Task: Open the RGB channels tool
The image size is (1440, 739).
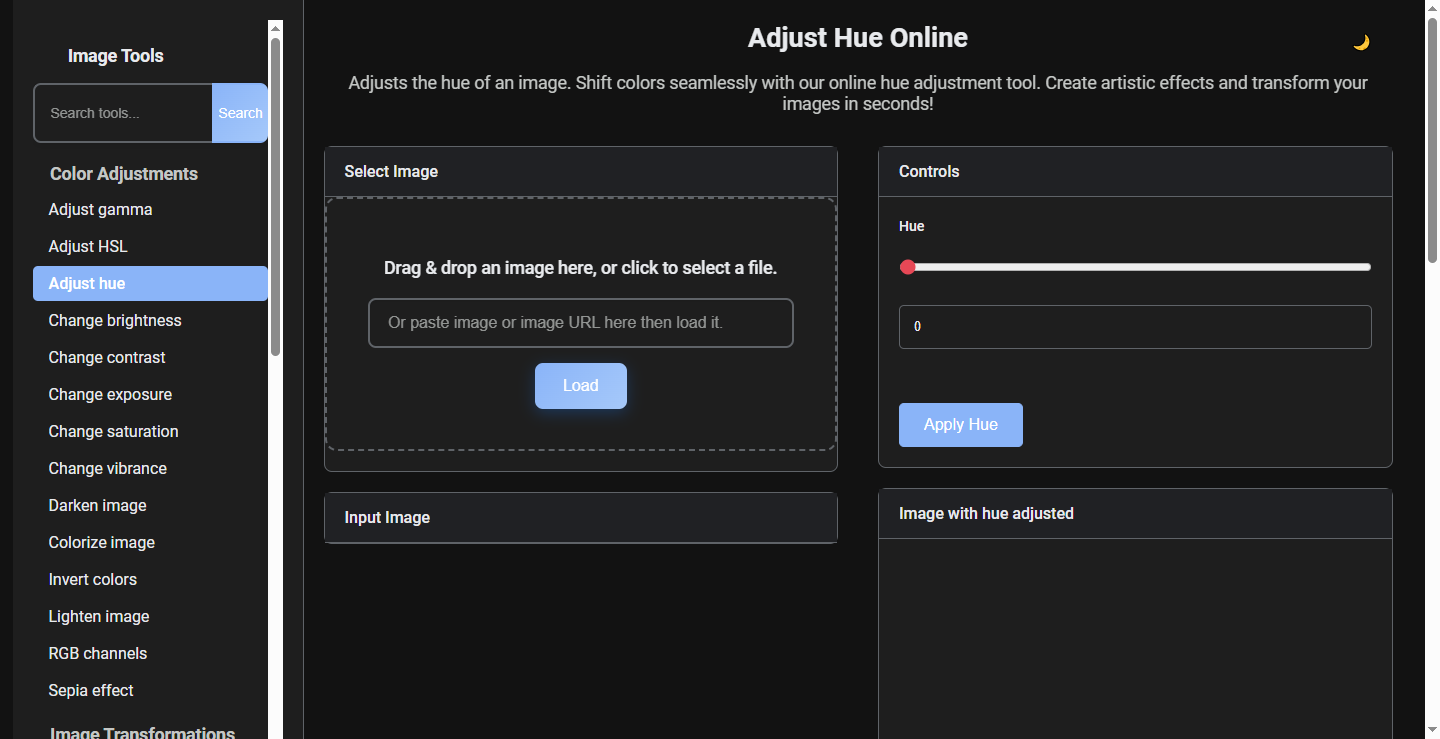Action: tap(97, 653)
